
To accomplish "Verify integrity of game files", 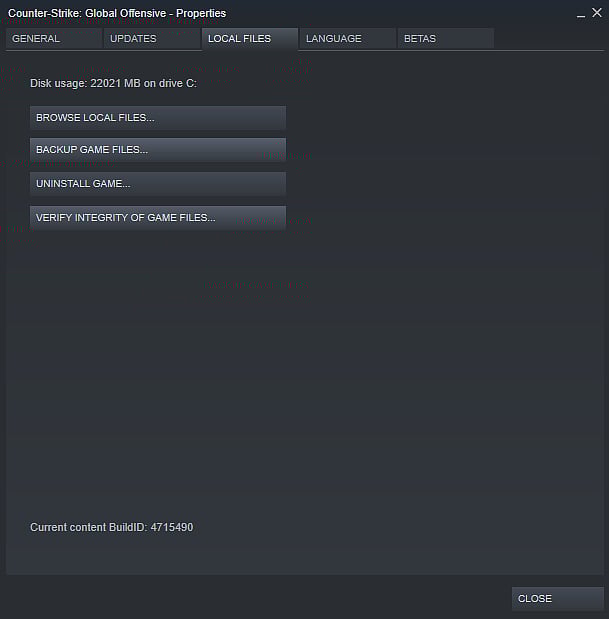I will pyautogui.click(x=158, y=218).
